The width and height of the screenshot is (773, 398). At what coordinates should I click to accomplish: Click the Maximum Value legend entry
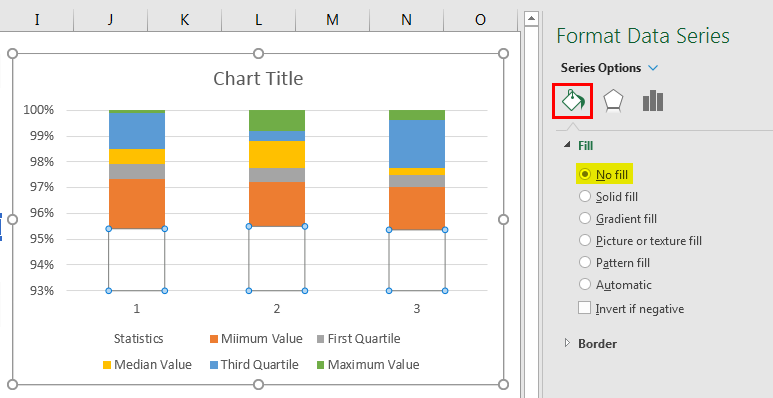tap(368, 364)
